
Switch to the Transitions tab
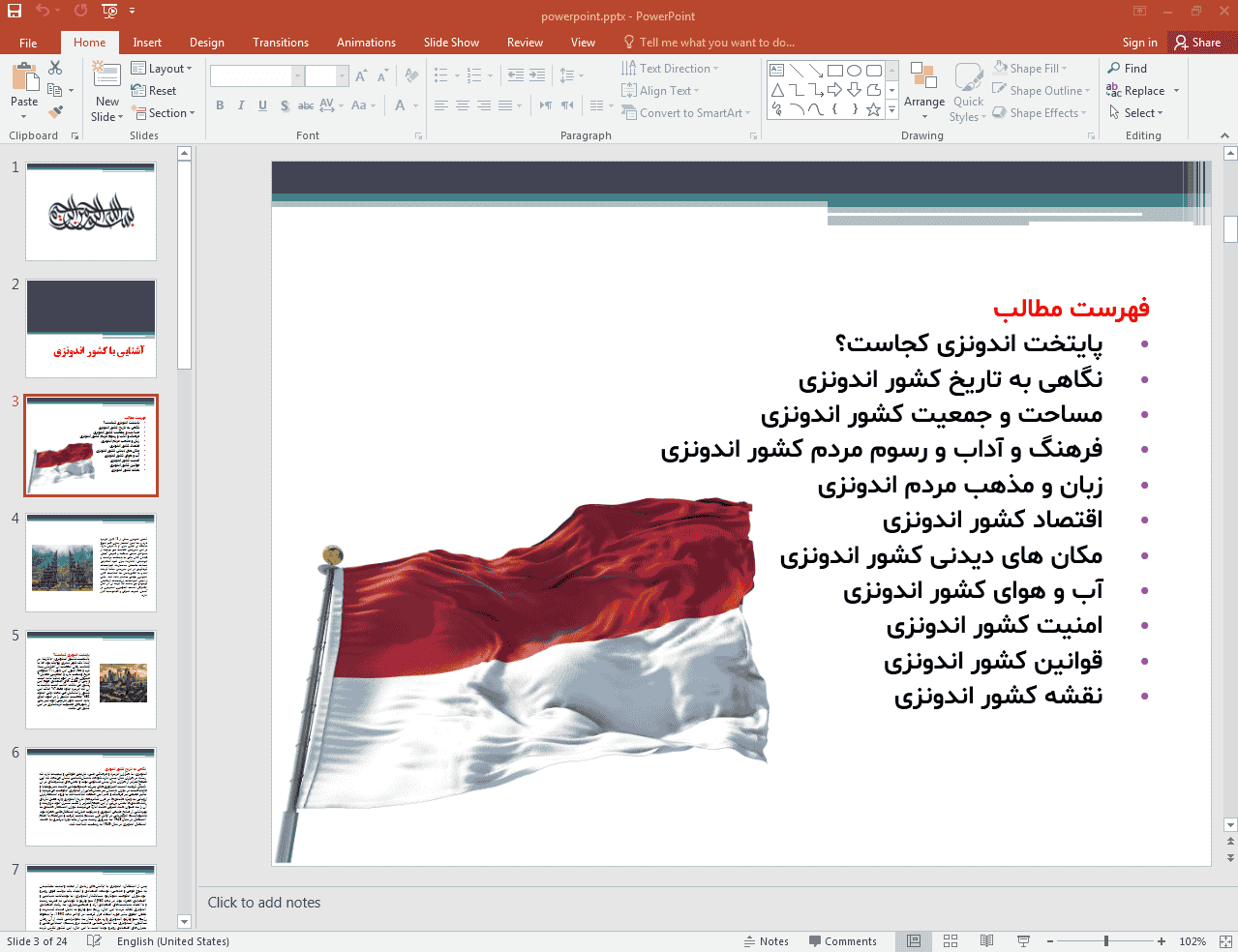pos(281,43)
